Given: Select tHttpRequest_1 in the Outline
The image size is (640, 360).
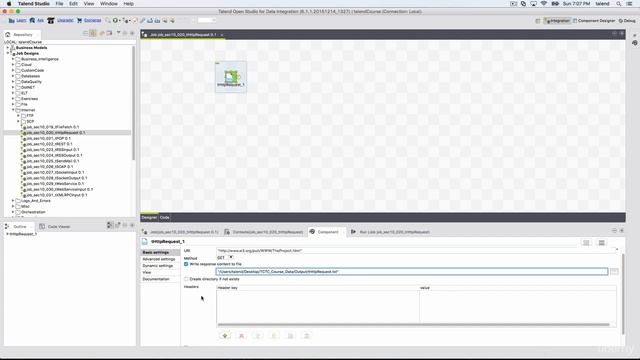Looking at the screenshot, I should (x=23, y=234).
